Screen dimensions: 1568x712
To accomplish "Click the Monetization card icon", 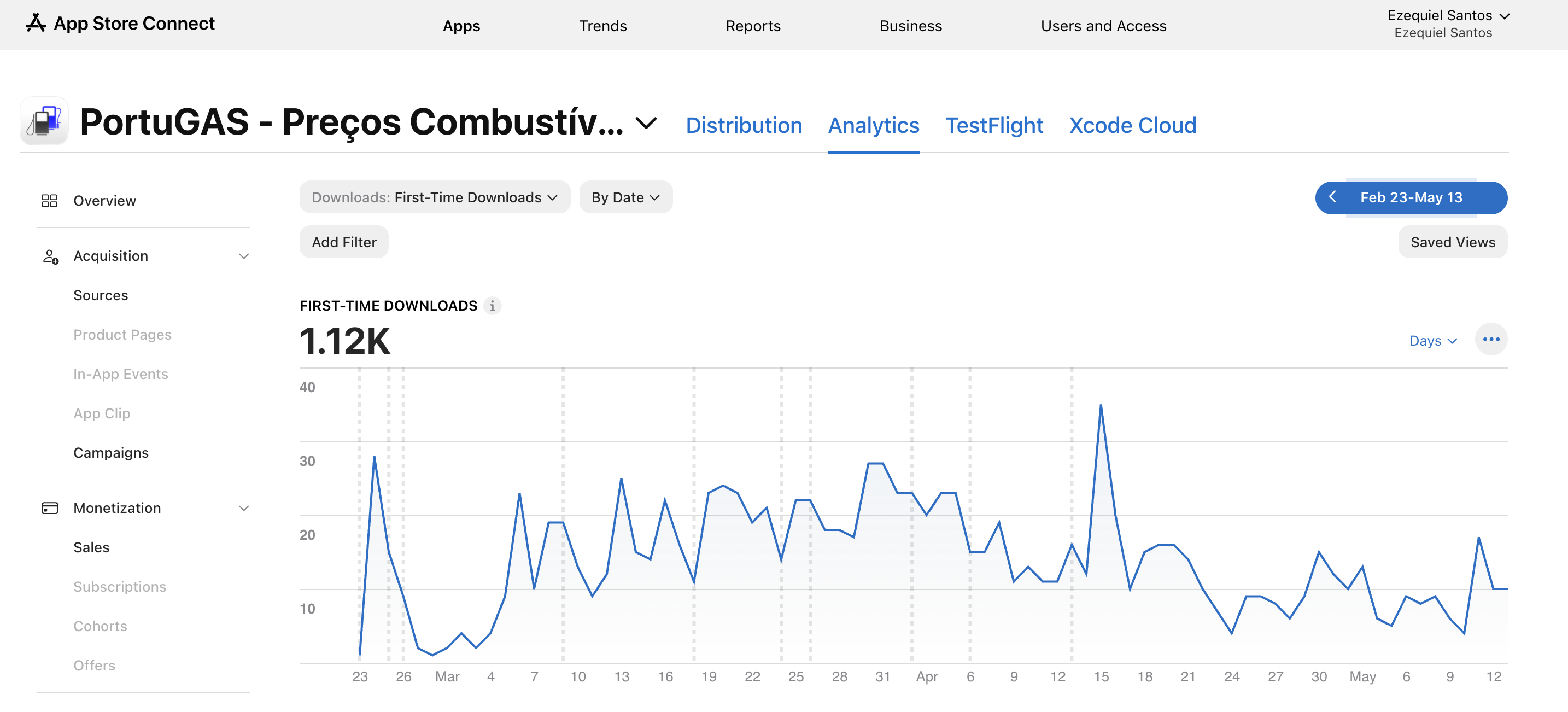I will [x=49, y=508].
